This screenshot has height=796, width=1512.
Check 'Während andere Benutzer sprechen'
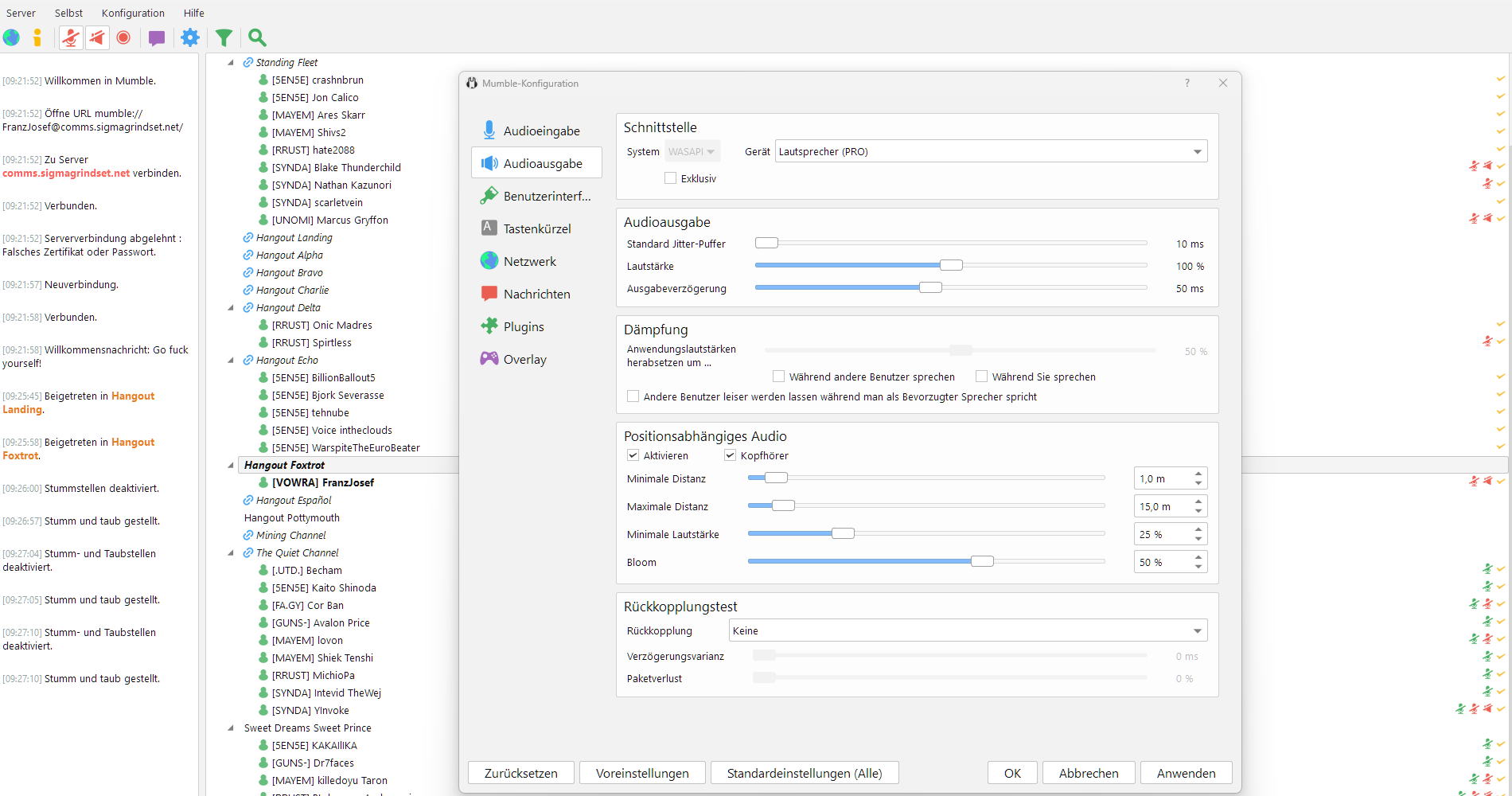tap(779, 377)
